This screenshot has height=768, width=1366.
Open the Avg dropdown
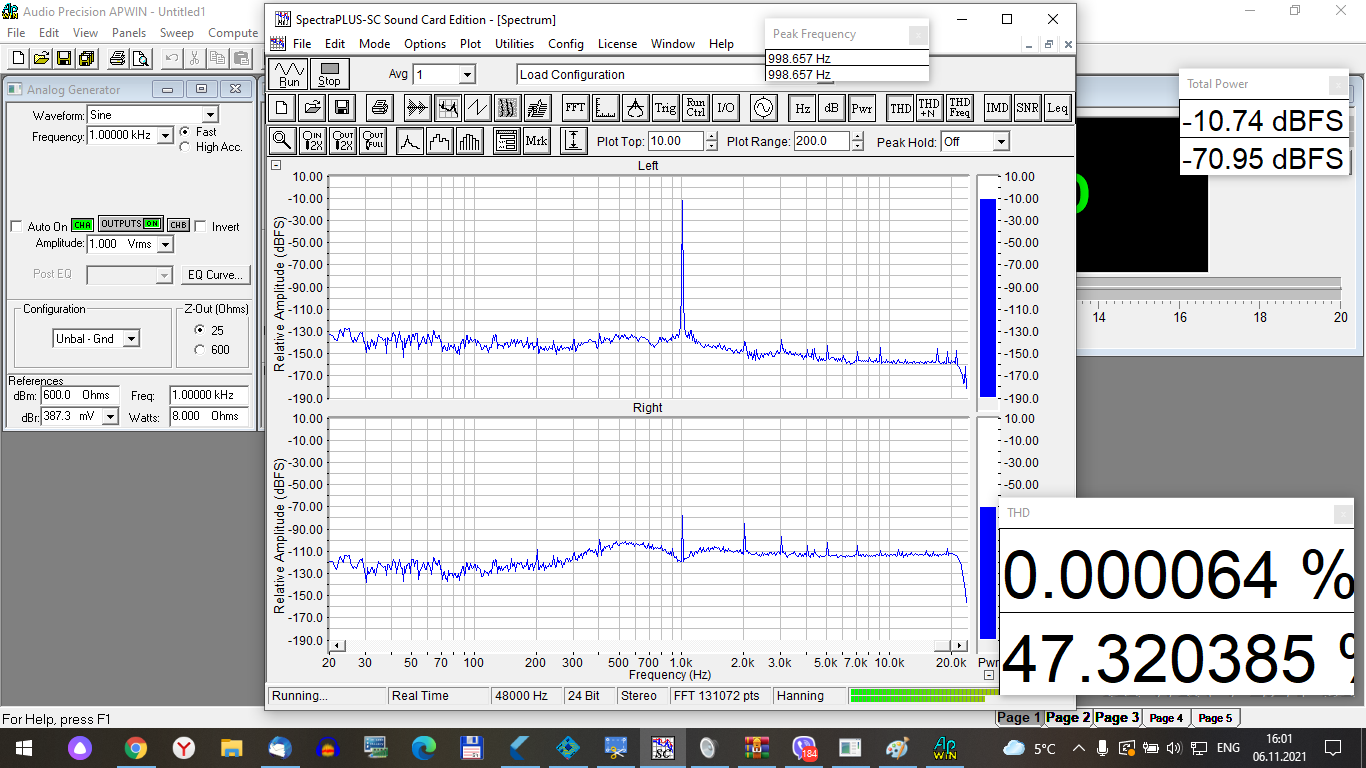(x=467, y=74)
